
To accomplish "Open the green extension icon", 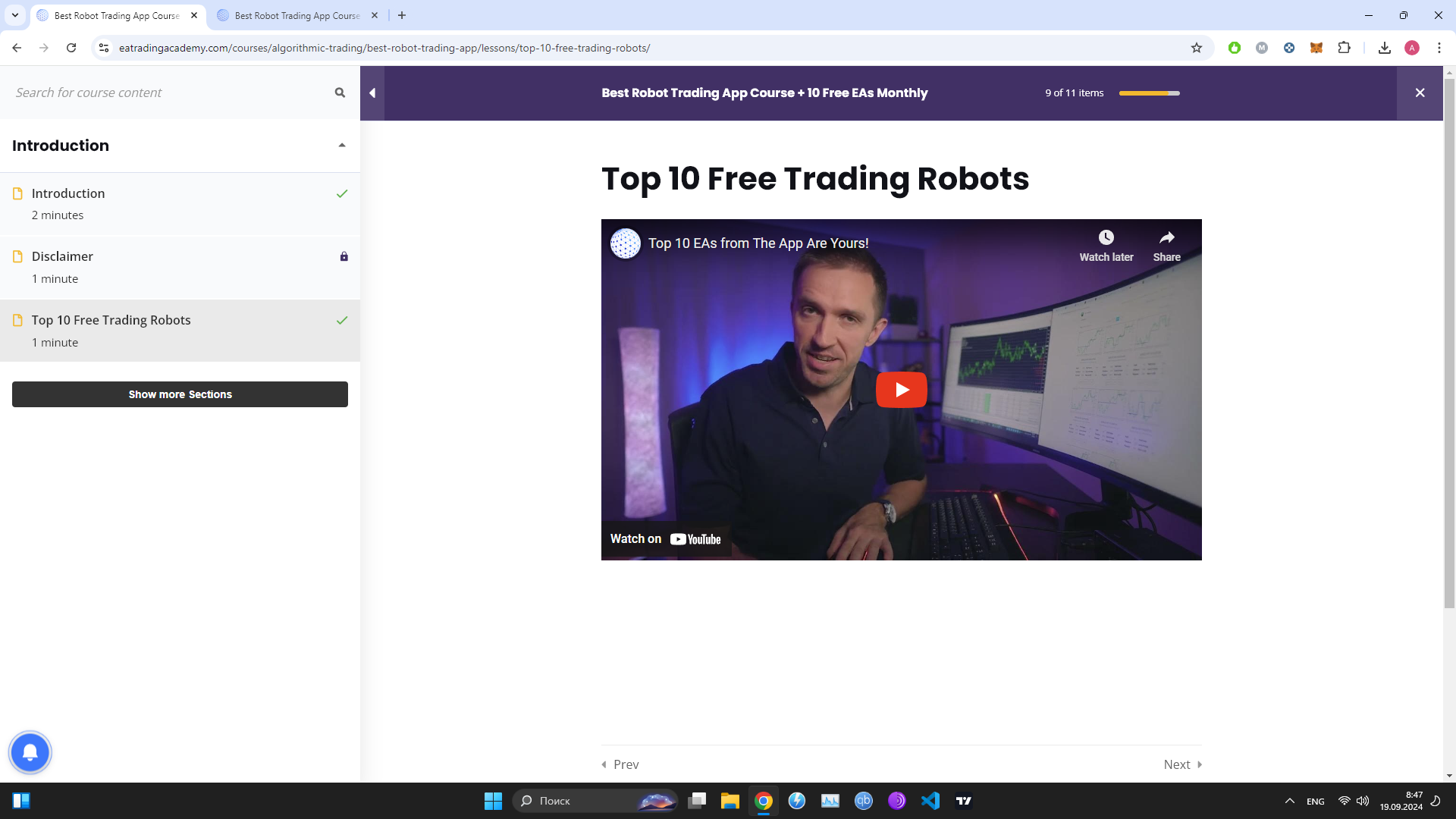I will [x=1235, y=48].
